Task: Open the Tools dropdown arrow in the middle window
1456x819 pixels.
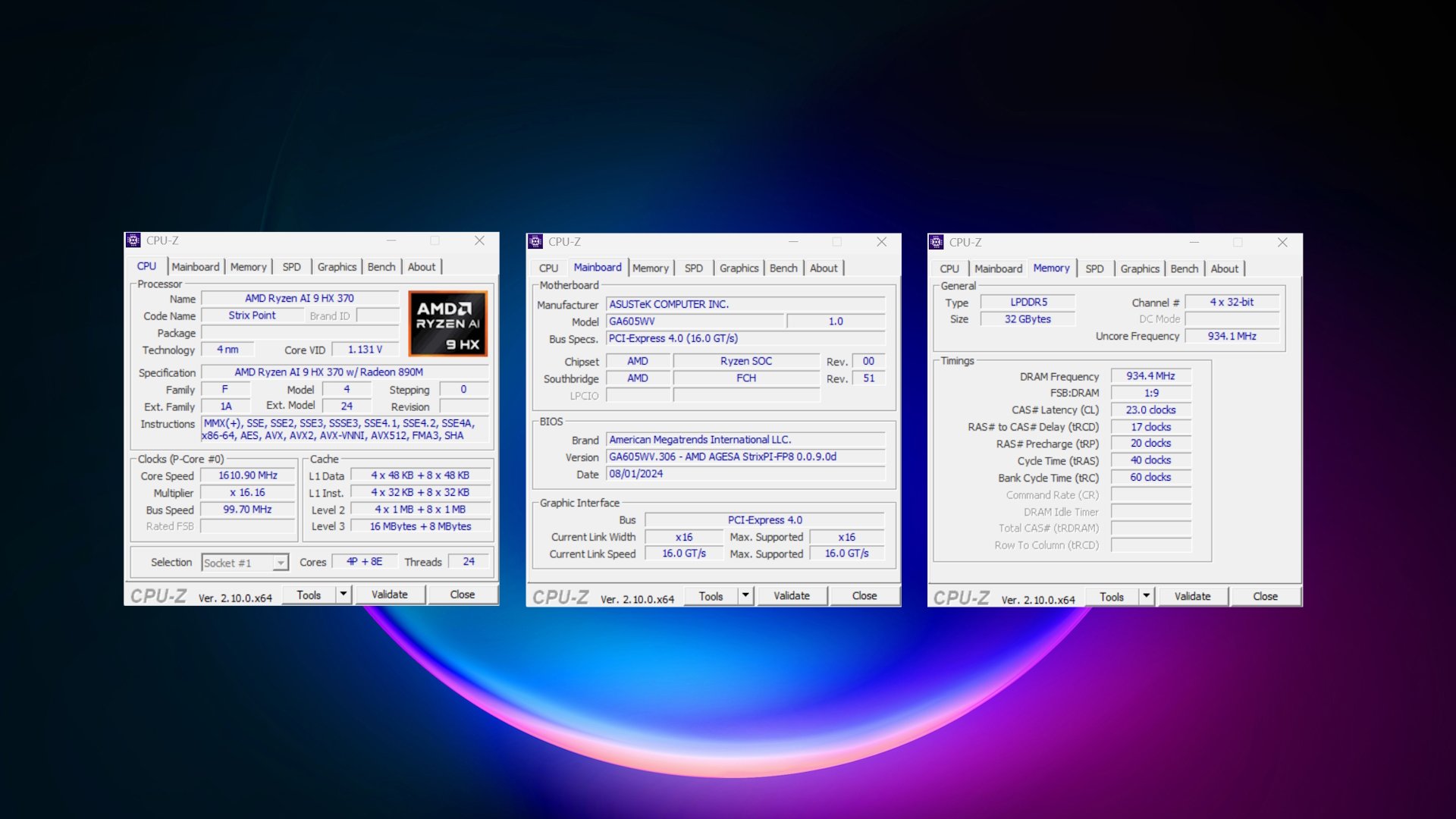Action: pyautogui.click(x=745, y=596)
